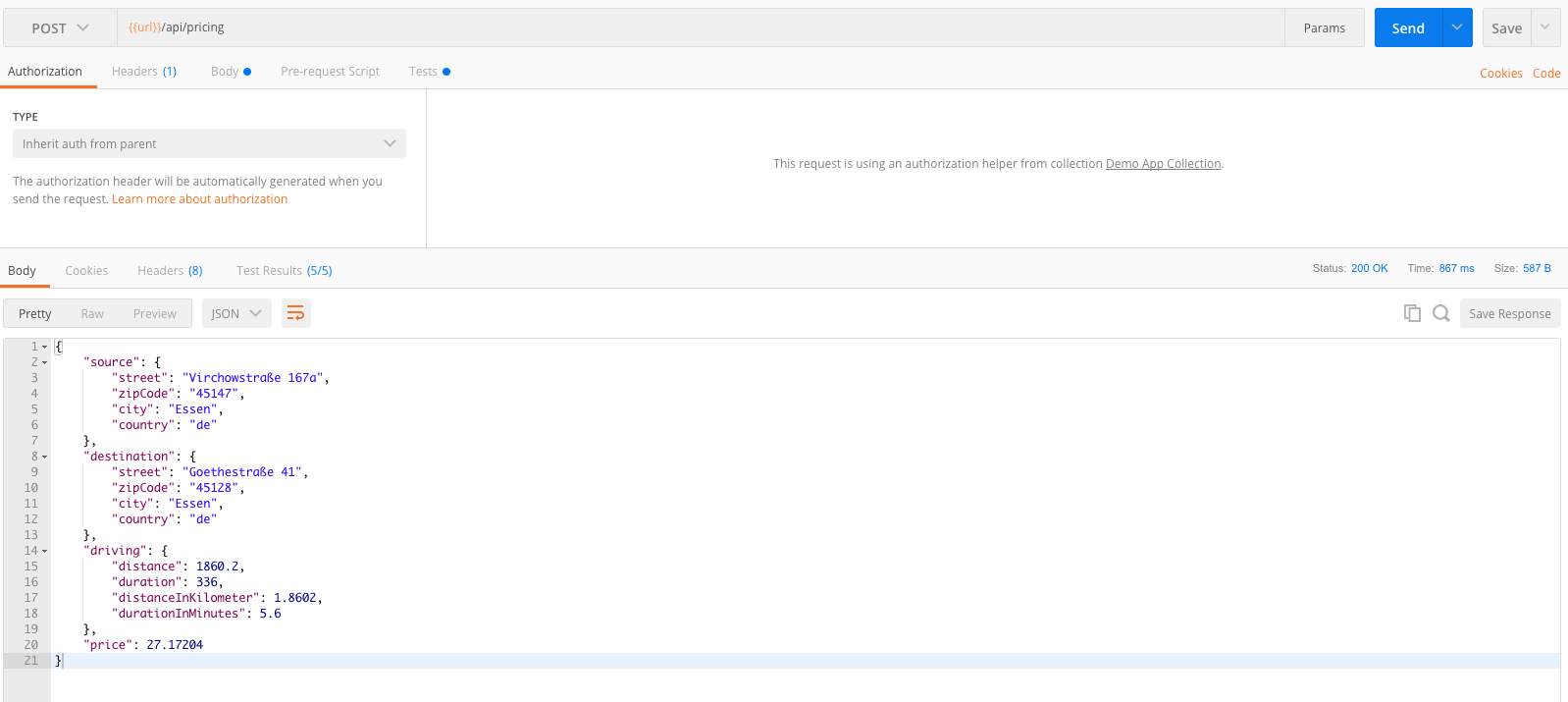Open the Send button dropdown arrow
This screenshot has height=702, width=1568.
tap(1457, 27)
